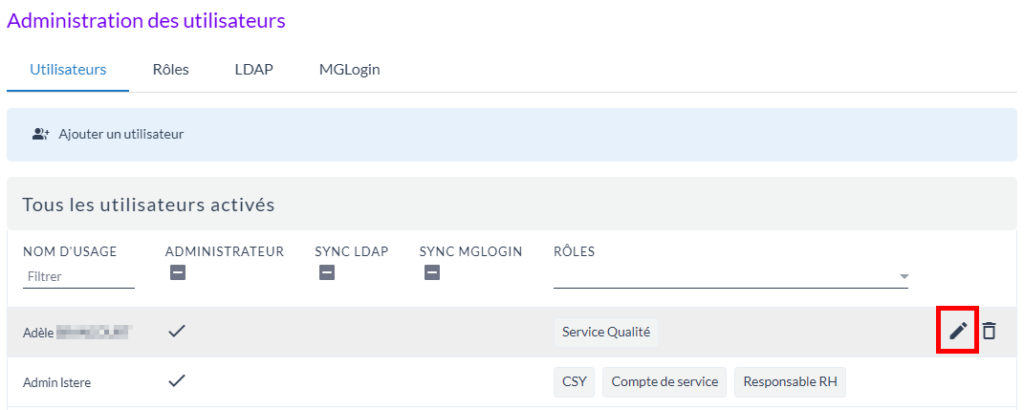The width and height of the screenshot is (1024, 410).
Task: Toggle the Sync MGLogin filter checkbox
Action: pos(432,272)
